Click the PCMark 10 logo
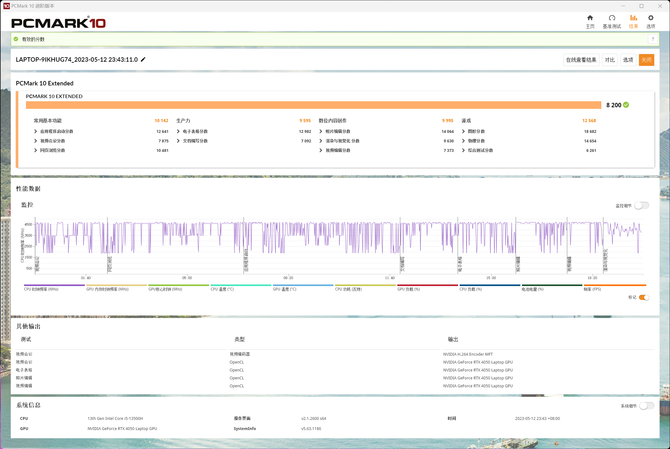This screenshot has height=449, width=670. (x=59, y=23)
